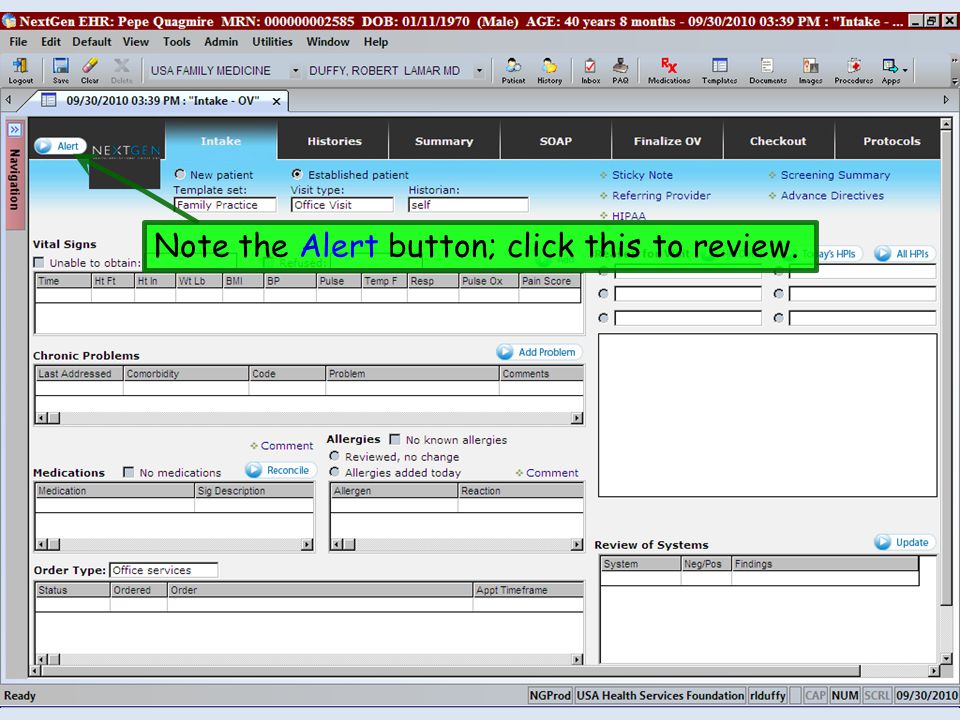Open the USA FAMILY MEDICINE practice dropdown
The width and height of the screenshot is (960, 720).
tap(295, 71)
